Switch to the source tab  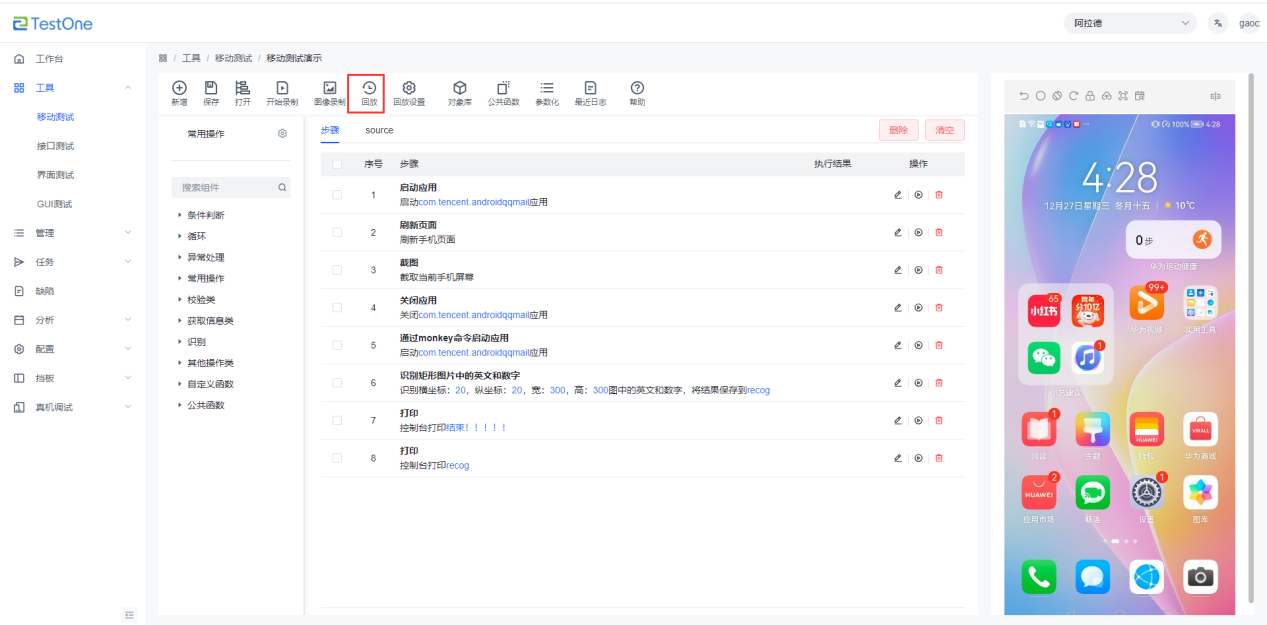pos(379,130)
